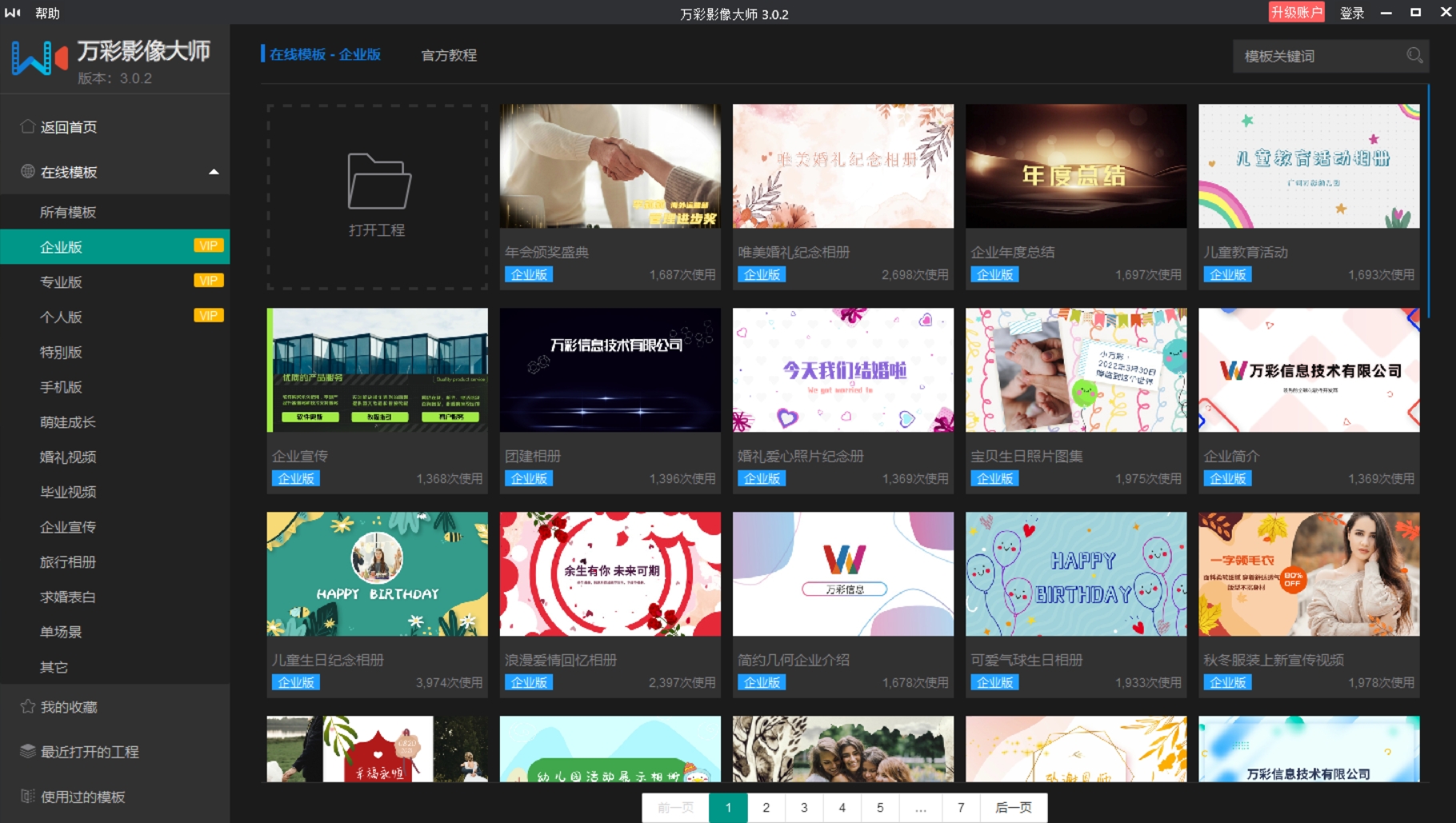Screen dimensions: 1456x823
Task: Click the 打开工程 folder icon
Action: [x=378, y=181]
